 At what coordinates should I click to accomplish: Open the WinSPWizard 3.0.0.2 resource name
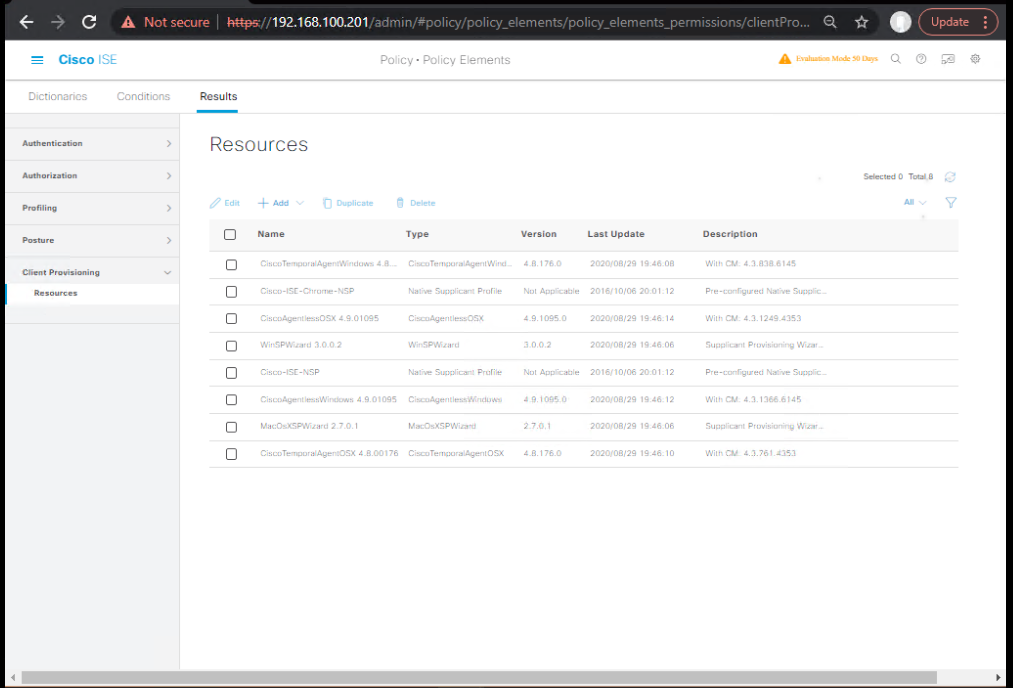301,345
